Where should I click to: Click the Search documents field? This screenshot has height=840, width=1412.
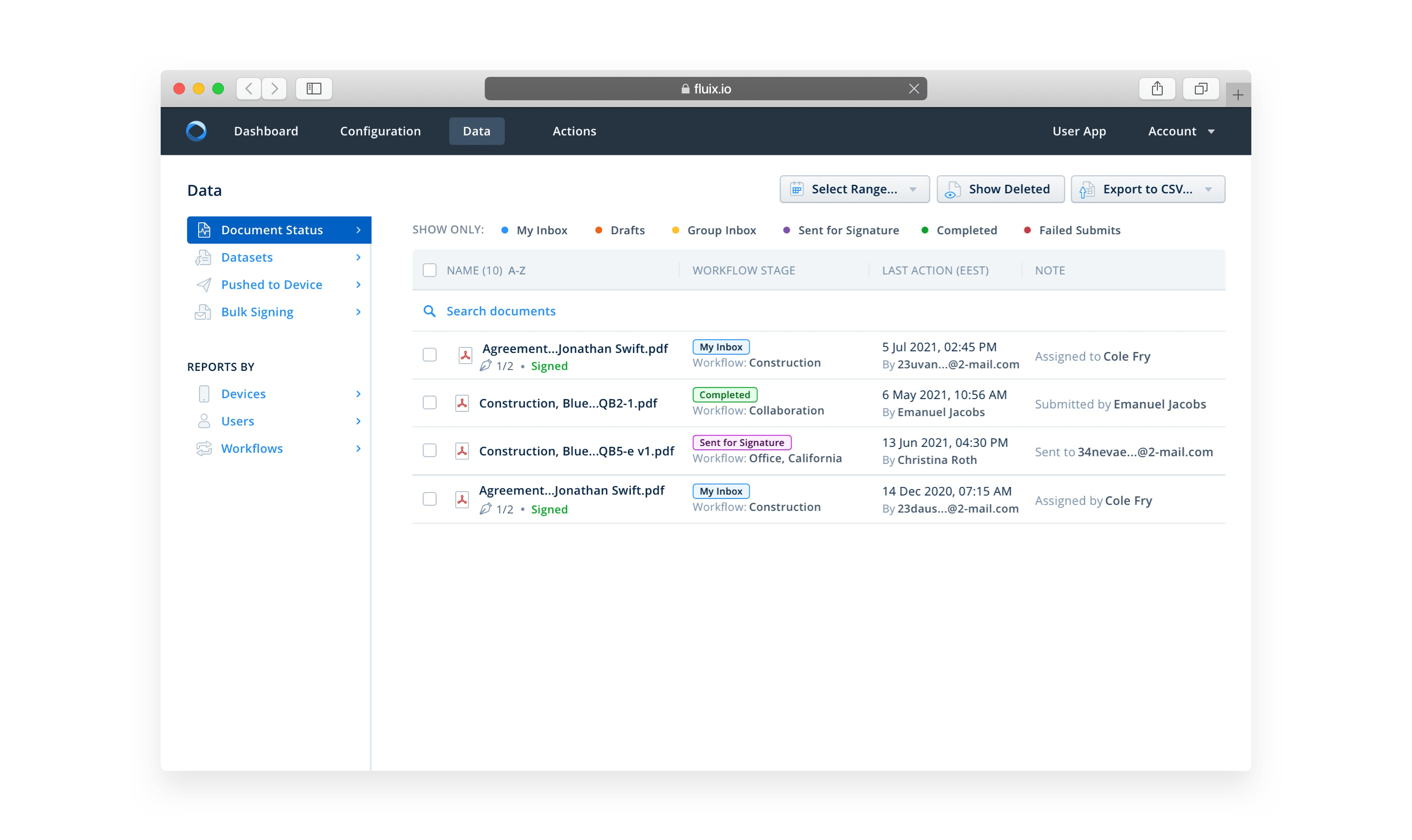pyautogui.click(x=501, y=311)
